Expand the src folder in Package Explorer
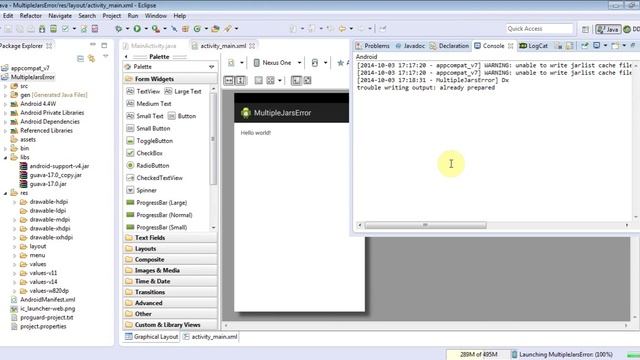Viewport: 640px width, 360px height. (x=5, y=86)
